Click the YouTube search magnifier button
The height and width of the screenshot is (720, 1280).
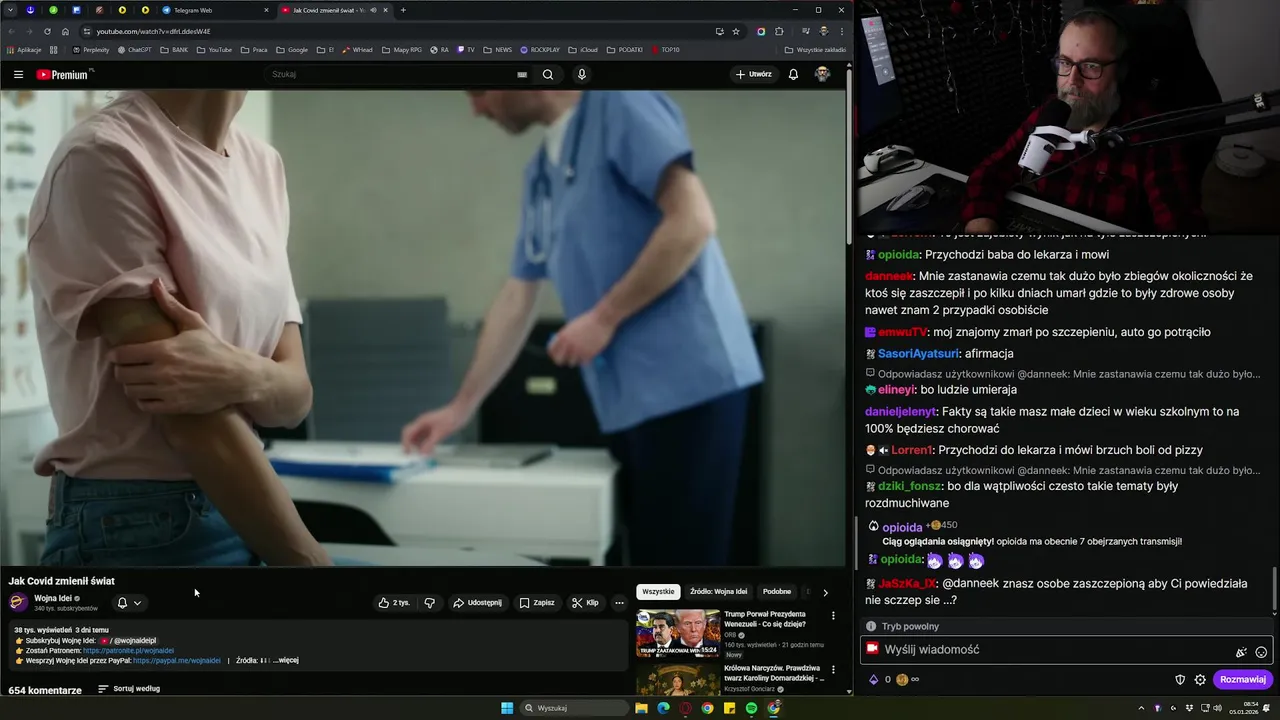pos(548,74)
